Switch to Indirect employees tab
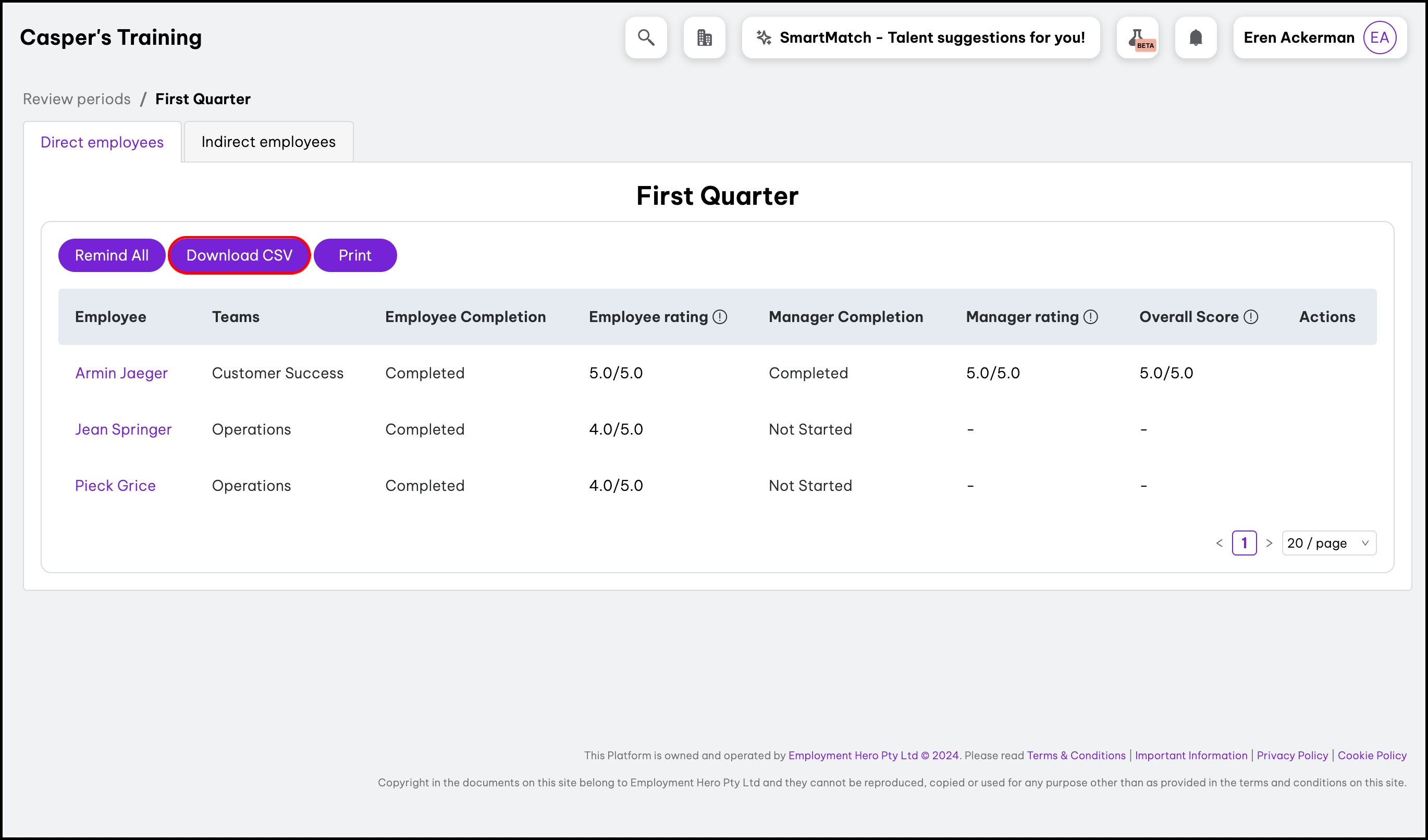Screen dimensions: 1428x840 coord(268,142)
